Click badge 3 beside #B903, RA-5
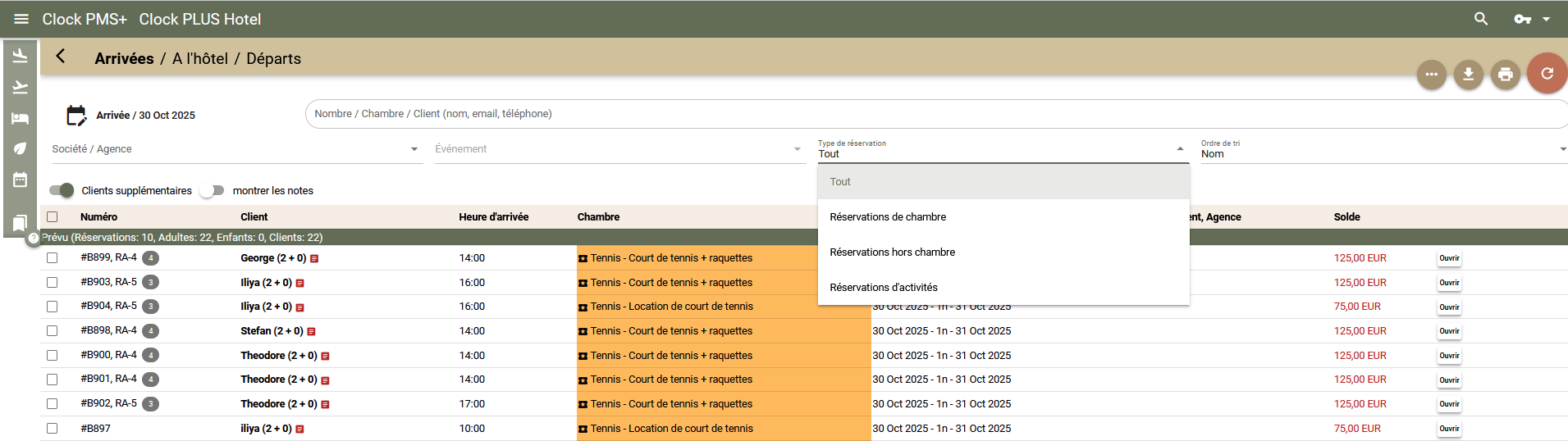The image size is (1568, 441). 150,282
